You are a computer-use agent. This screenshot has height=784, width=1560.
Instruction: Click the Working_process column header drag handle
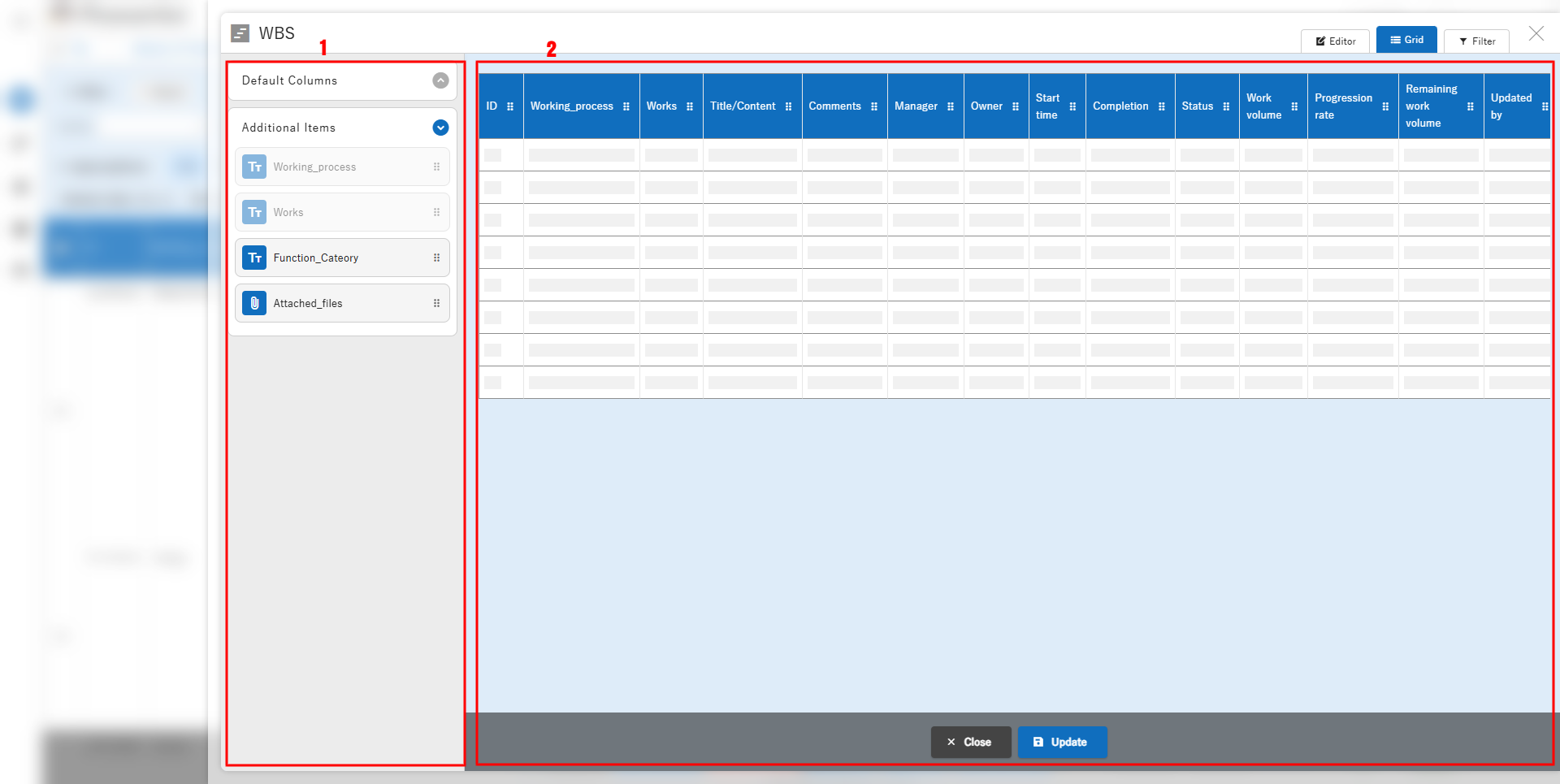pyautogui.click(x=626, y=106)
